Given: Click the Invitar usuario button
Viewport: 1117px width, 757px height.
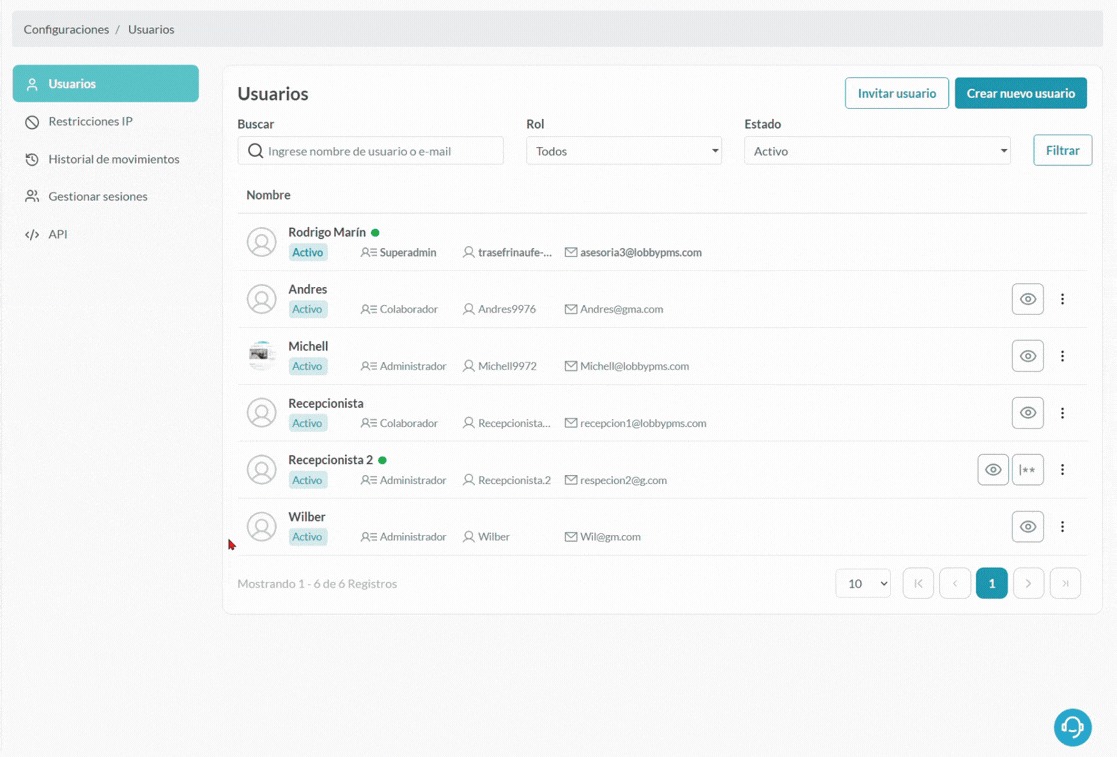Looking at the screenshot, I should click(896, 93).
